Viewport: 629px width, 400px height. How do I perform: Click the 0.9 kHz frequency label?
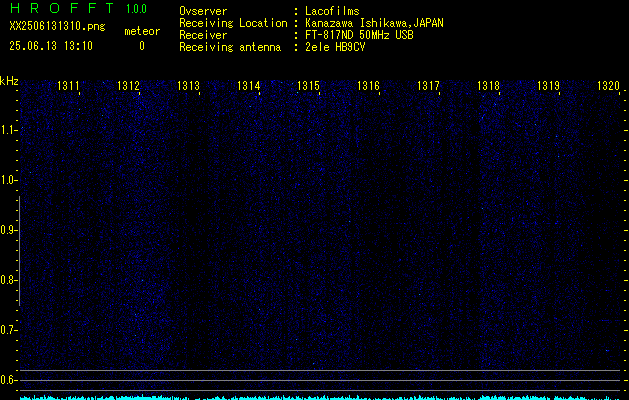[x=8, y=230]
